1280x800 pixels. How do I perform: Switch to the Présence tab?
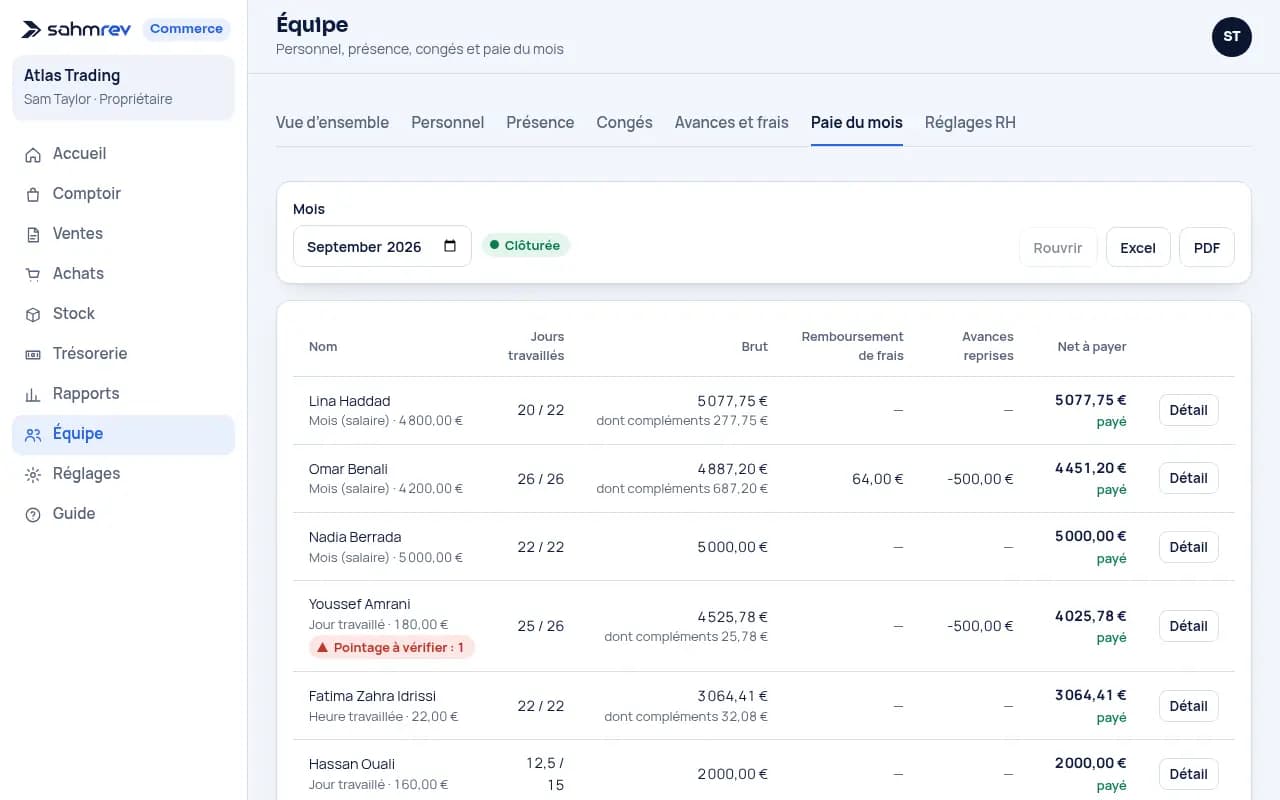(540, 122)
